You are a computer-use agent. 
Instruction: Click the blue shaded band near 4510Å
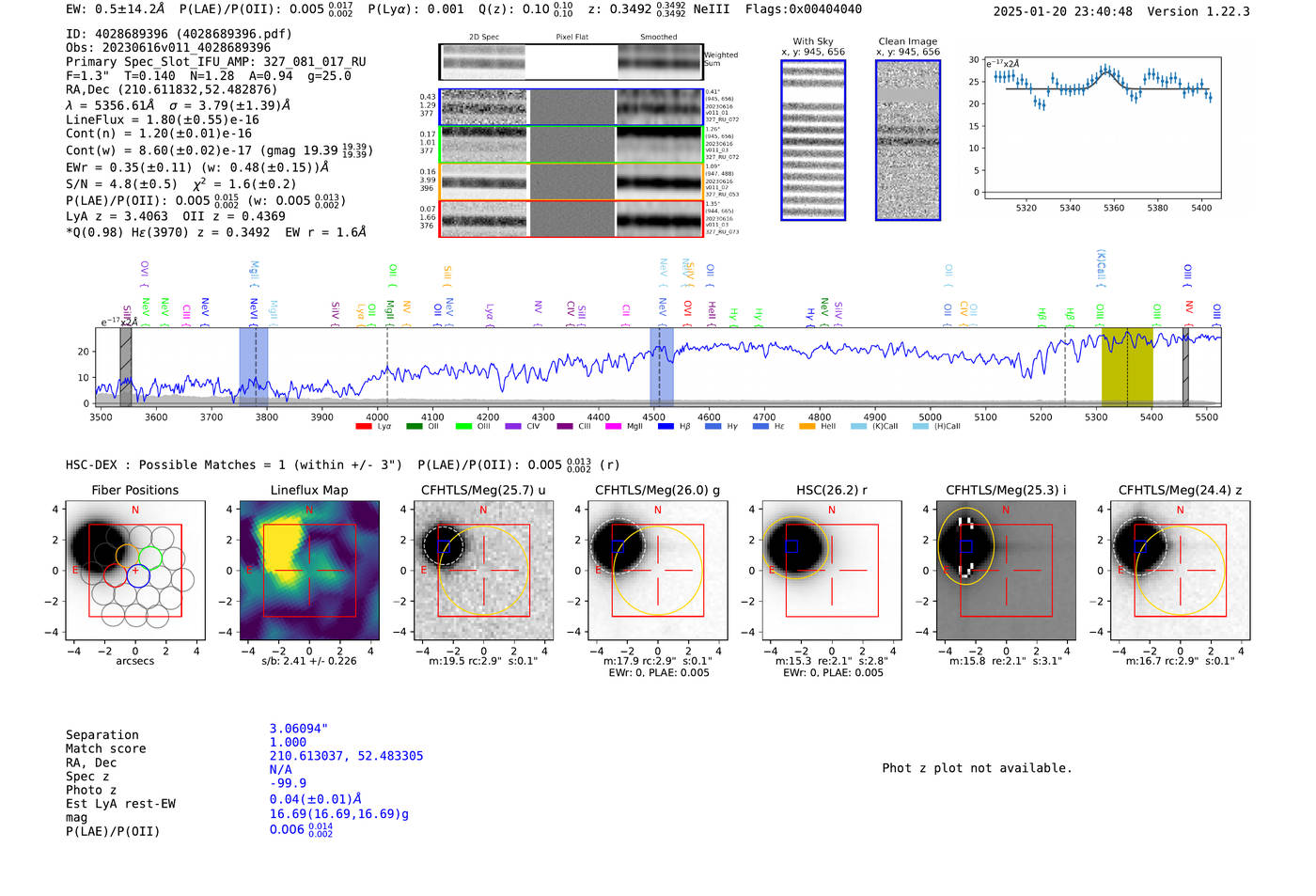coord(662,368)
